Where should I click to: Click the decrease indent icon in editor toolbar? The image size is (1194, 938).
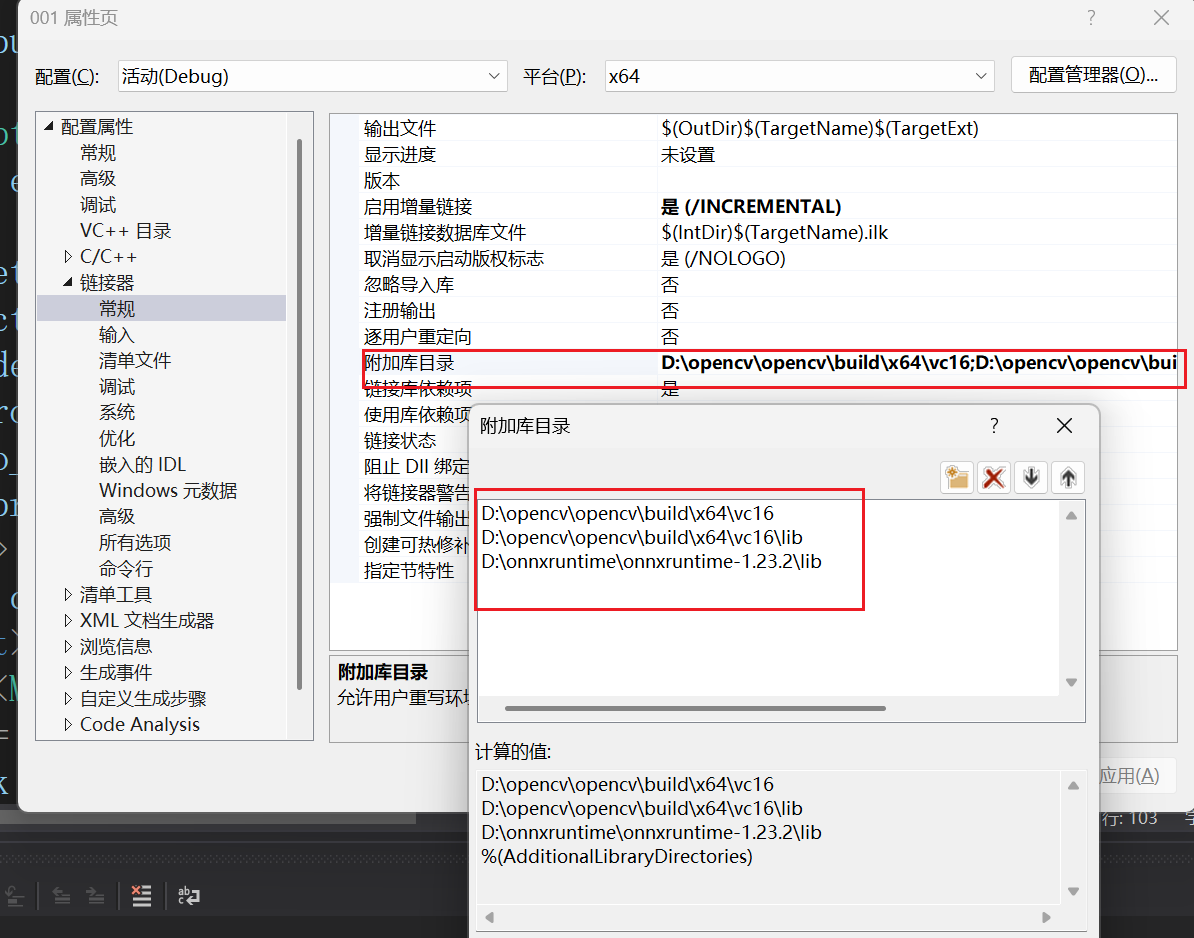(61, 896)
